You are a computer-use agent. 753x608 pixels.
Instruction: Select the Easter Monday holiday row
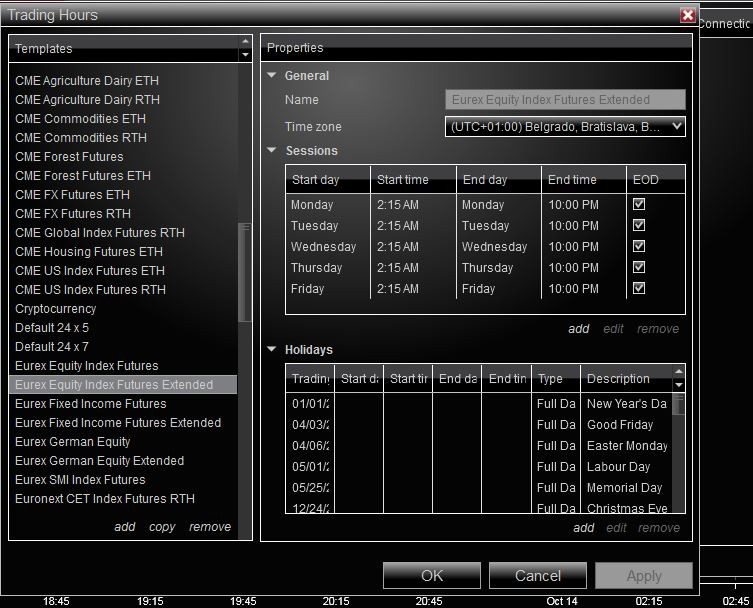click(481, 446)
